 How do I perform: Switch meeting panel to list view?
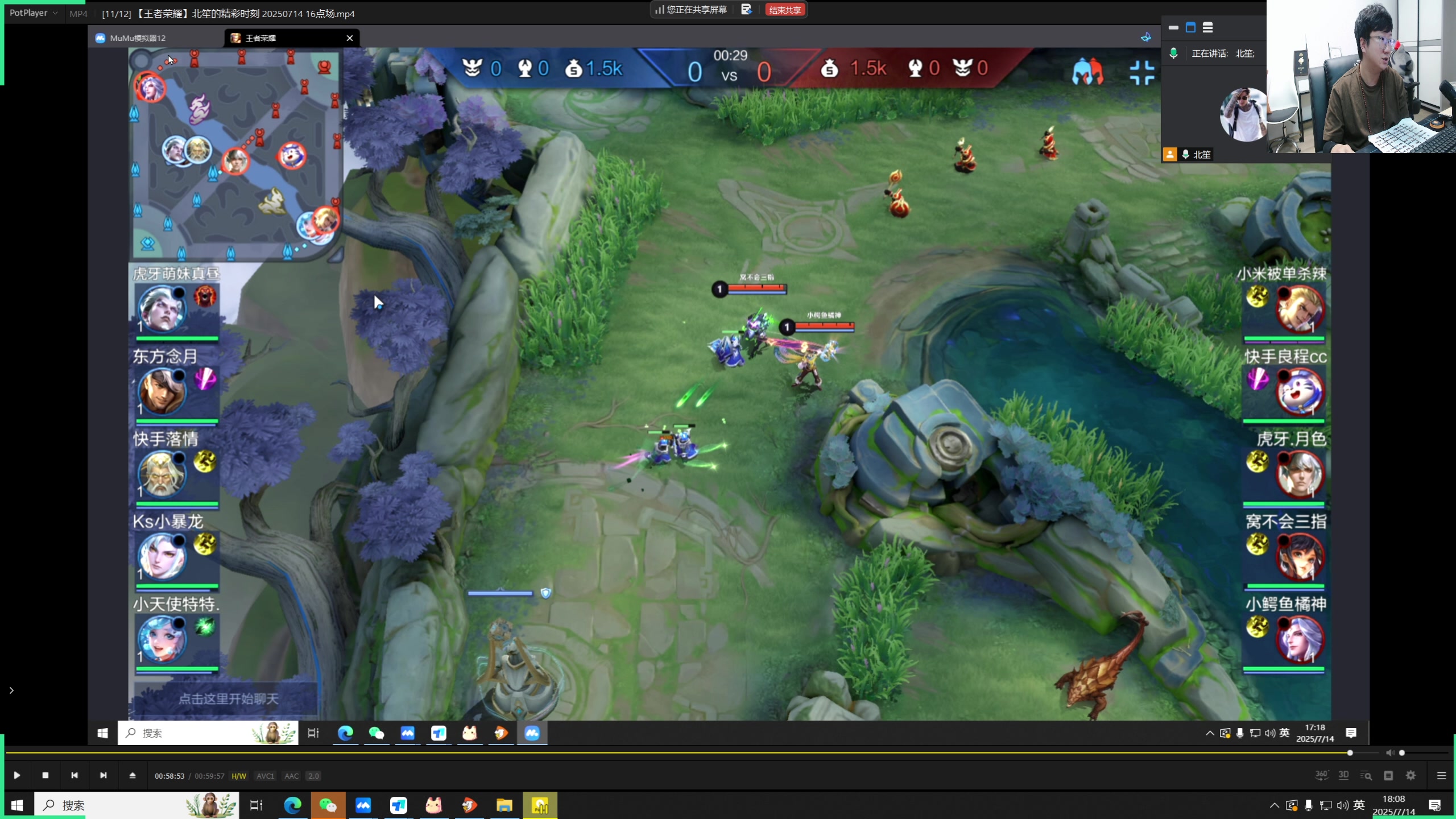point(1207,27)
